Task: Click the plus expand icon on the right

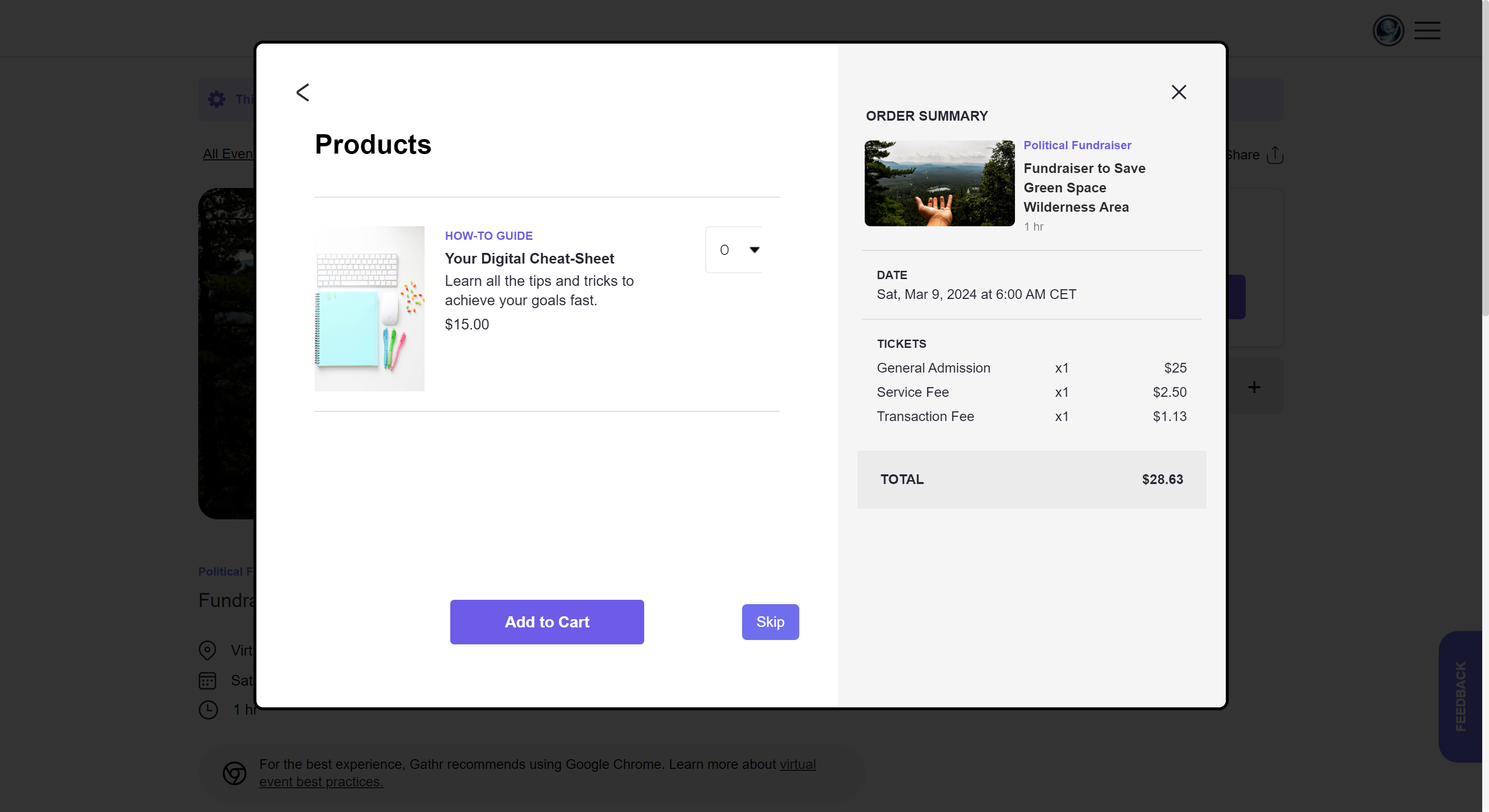Action: 1254,387
